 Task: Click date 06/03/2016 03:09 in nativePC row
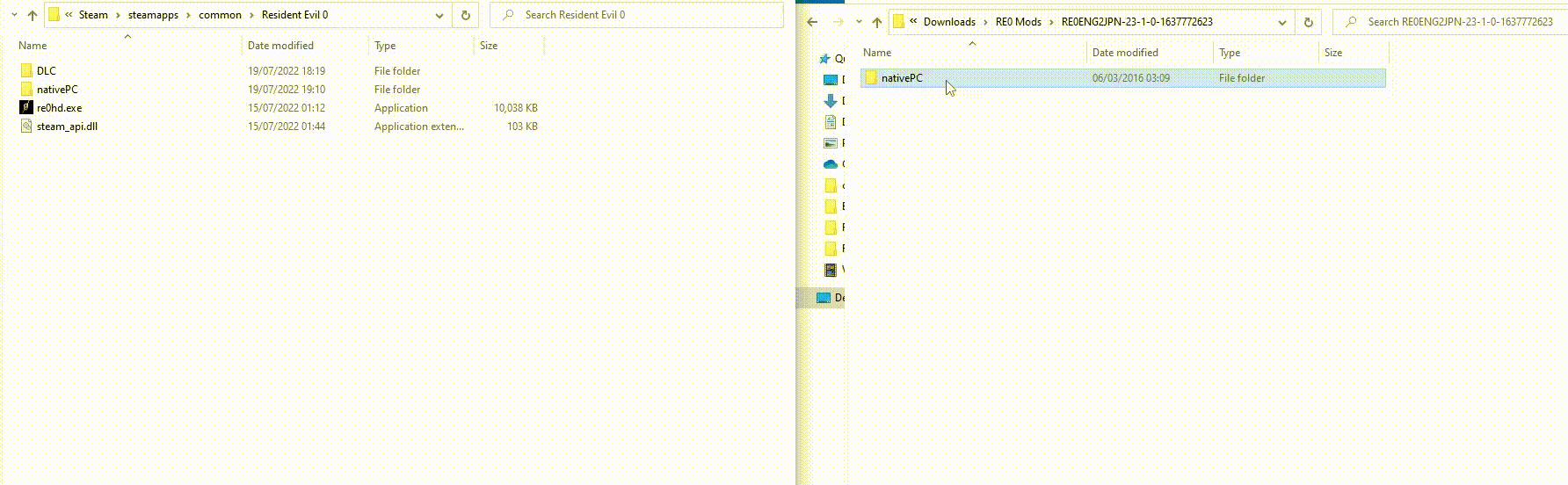[1131, 78]
